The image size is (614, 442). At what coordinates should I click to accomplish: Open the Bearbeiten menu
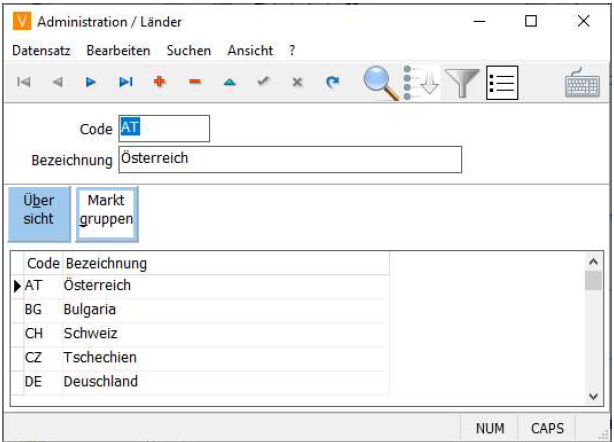click(x=118, y=50)
